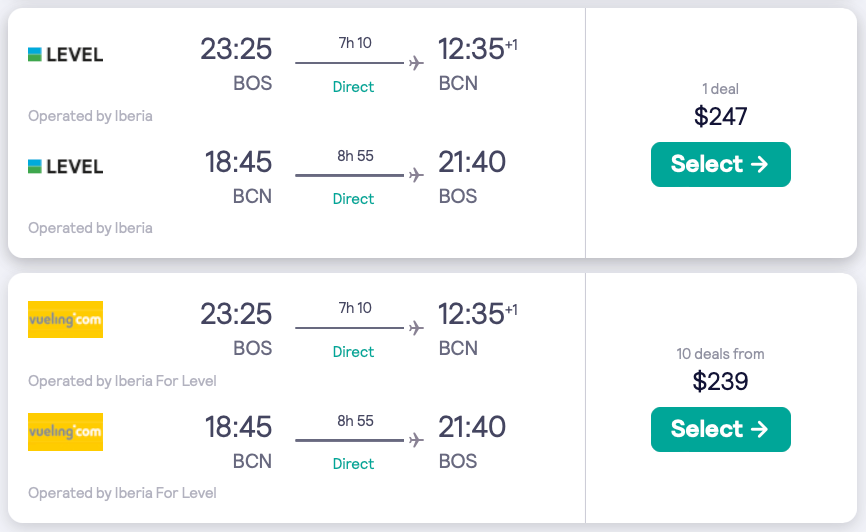Image resolution: width=866 pixels, height=532 pixels.
Task: Click the 8h 55 duration on LEVEL return
Action: coord(355,156)
